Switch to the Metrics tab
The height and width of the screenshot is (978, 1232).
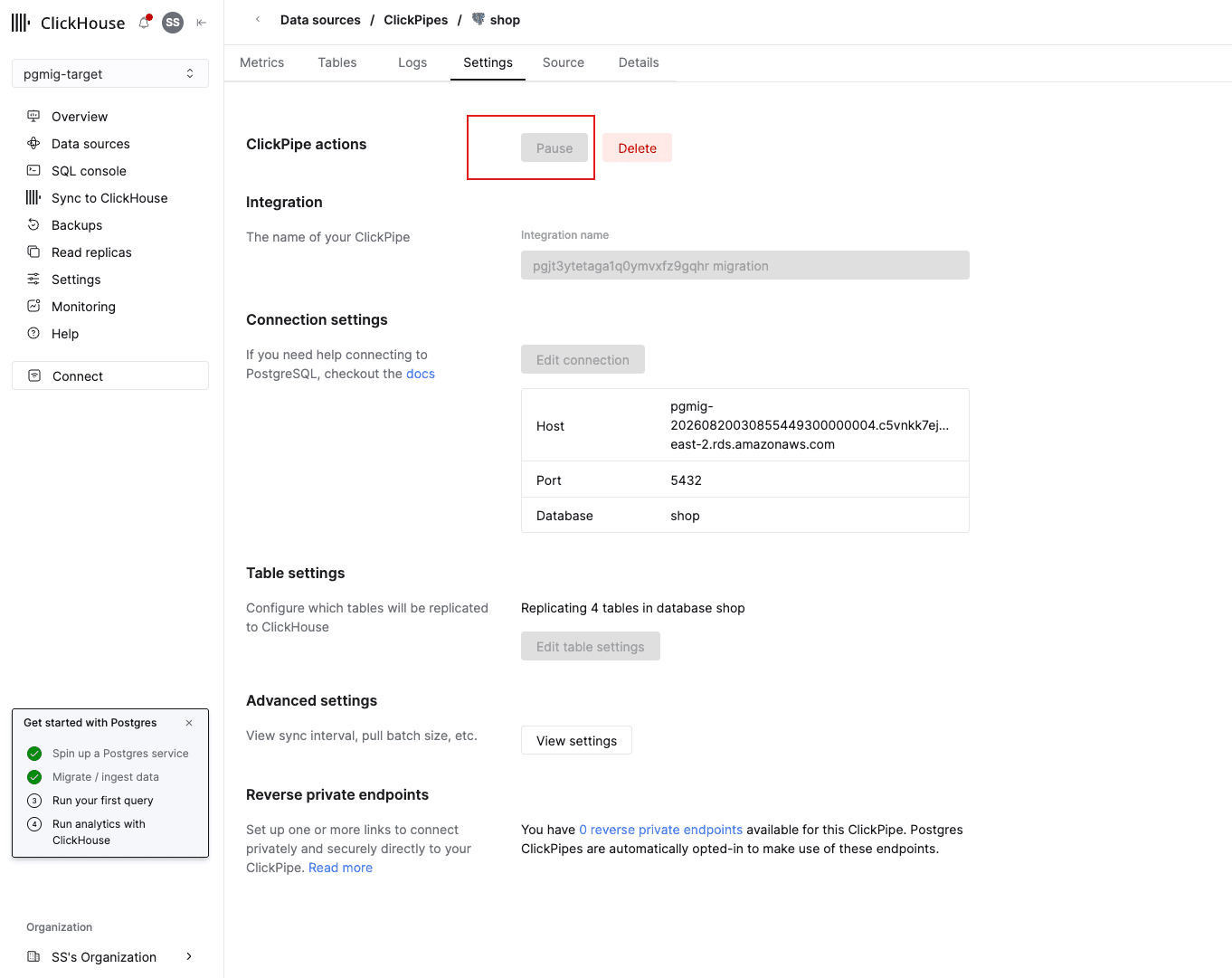(x=262, y=62)
